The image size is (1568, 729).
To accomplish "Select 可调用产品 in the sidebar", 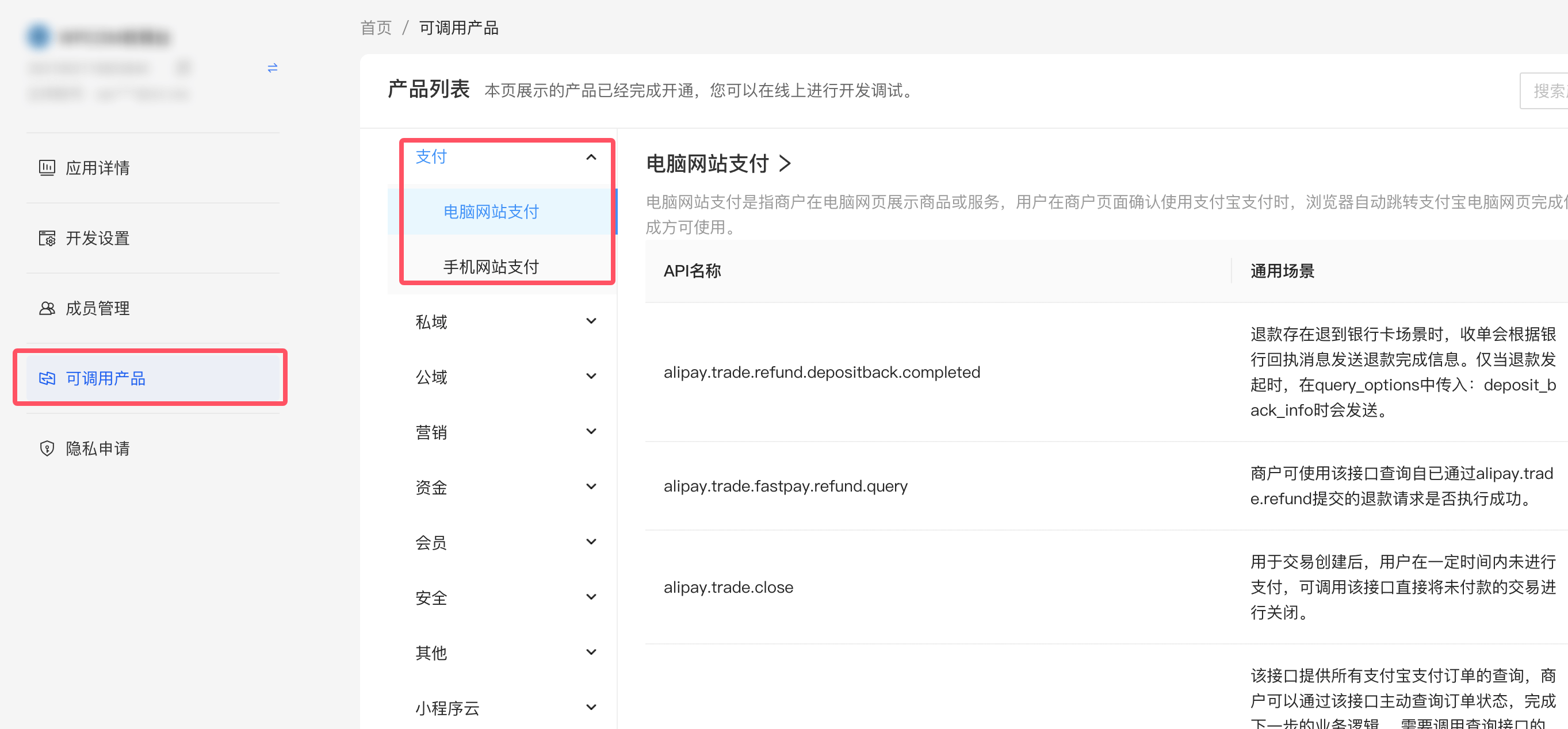I will coord(153,378).
